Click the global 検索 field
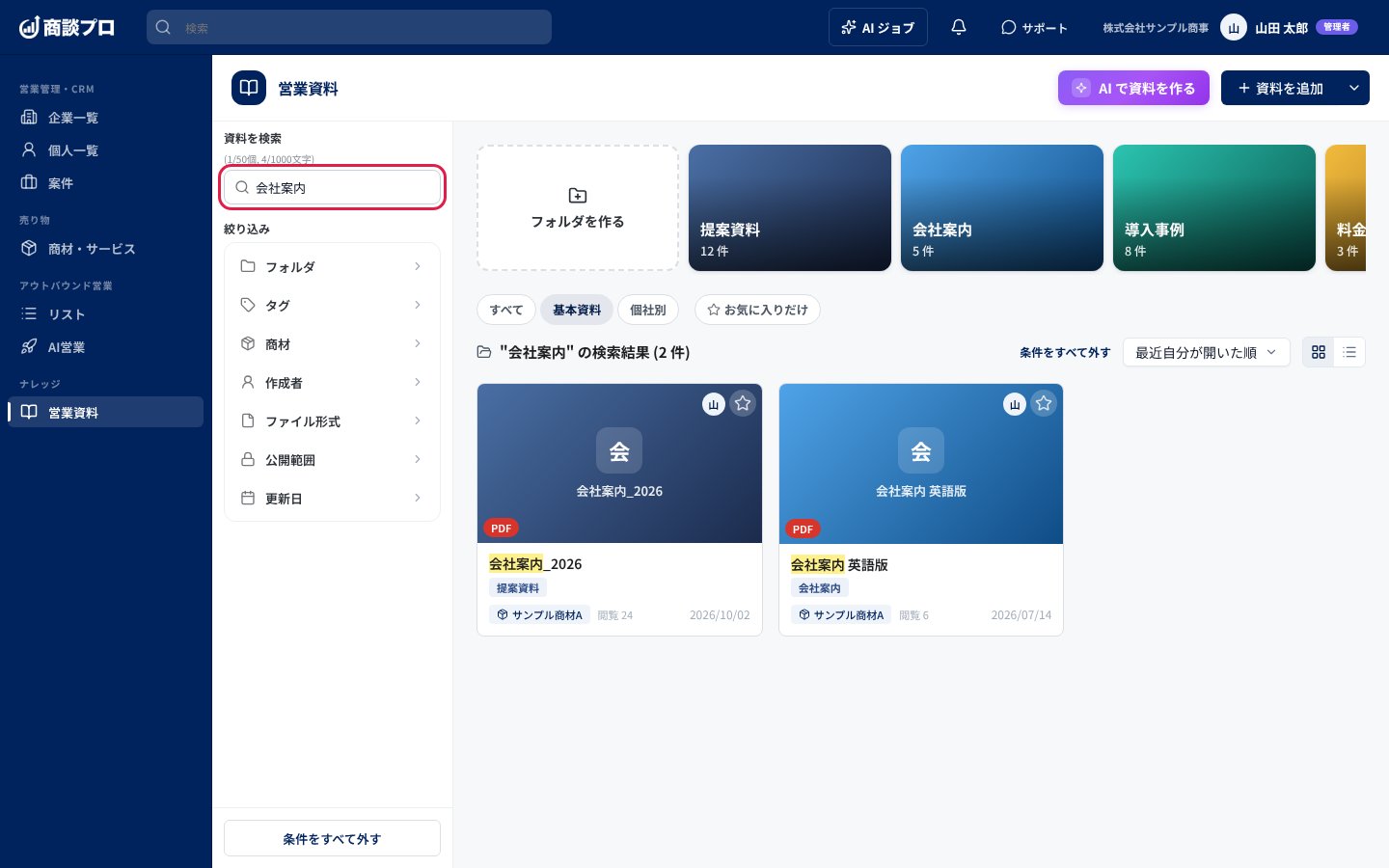 [x=349, y=27]
